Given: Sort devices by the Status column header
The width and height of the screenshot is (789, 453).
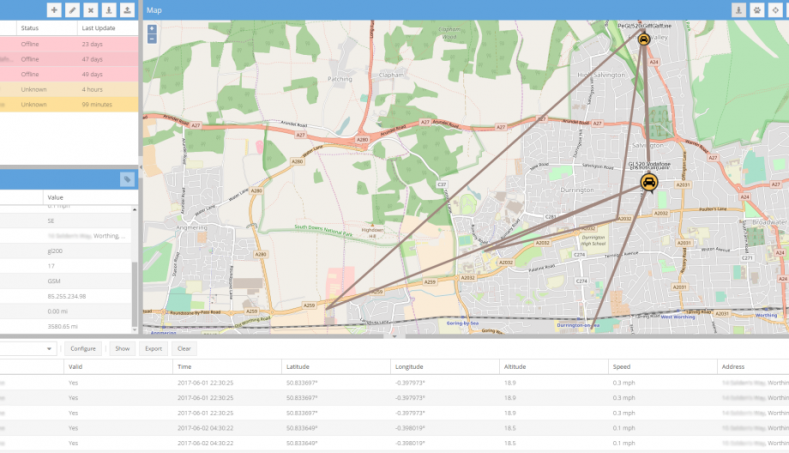Looking at the screenshot, I should [x=47, y=28].
